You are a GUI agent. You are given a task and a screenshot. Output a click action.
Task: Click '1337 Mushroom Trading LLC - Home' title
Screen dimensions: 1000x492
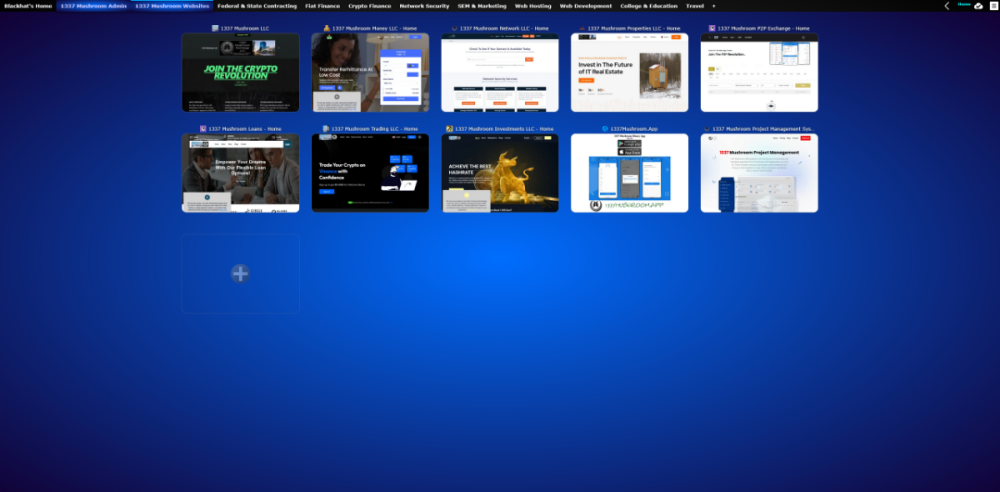[375, 129]
